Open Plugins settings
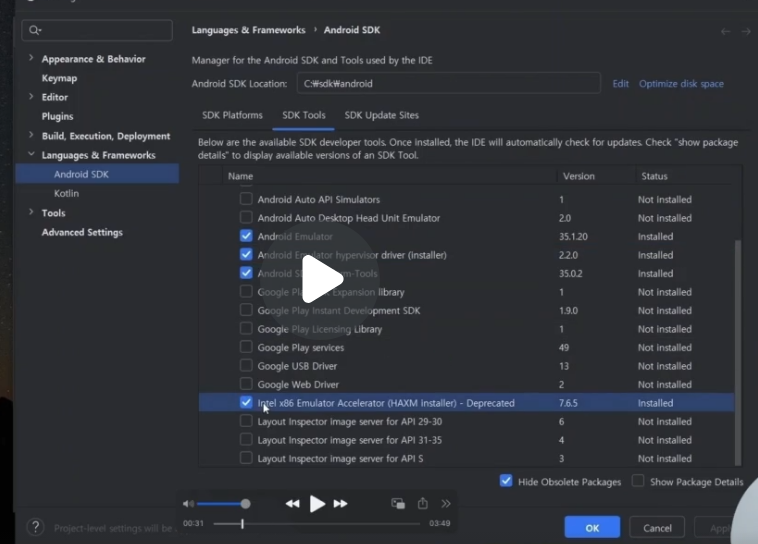 58,117
